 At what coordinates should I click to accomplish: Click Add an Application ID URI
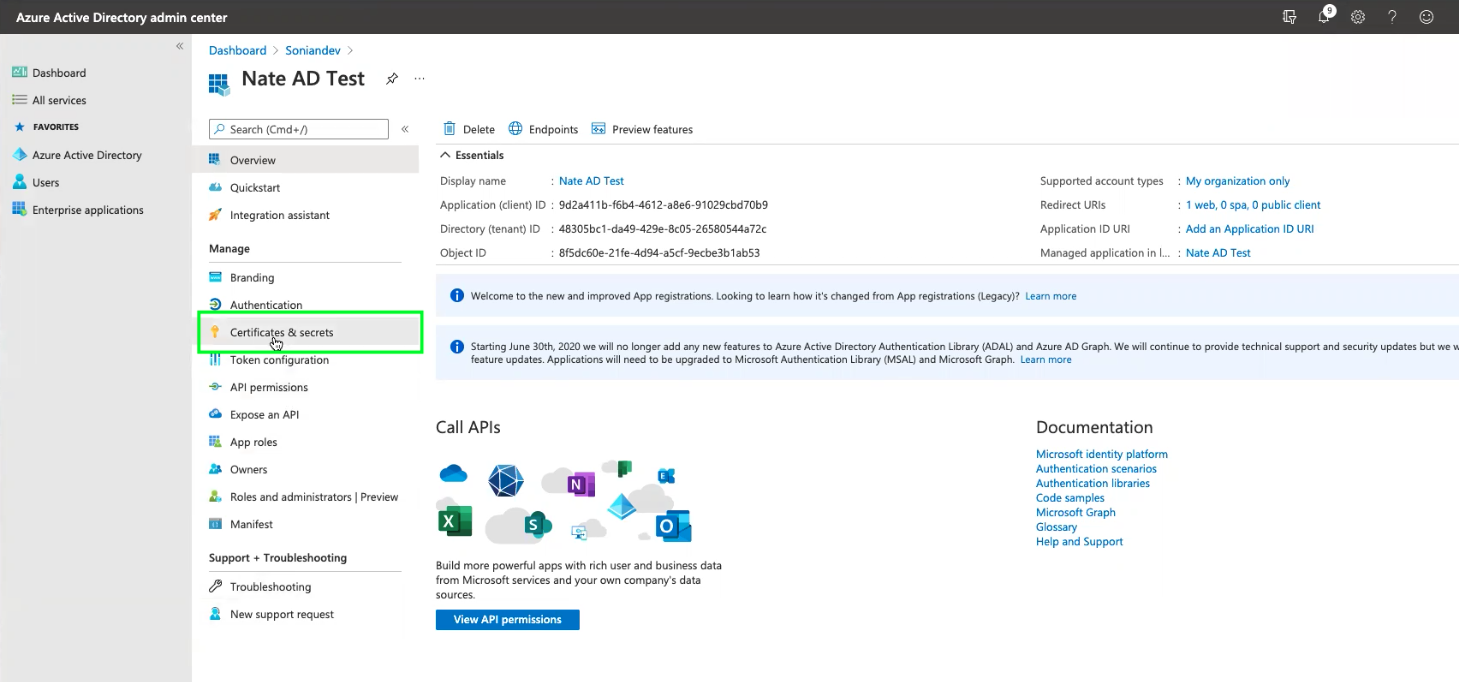point(1250,229)
